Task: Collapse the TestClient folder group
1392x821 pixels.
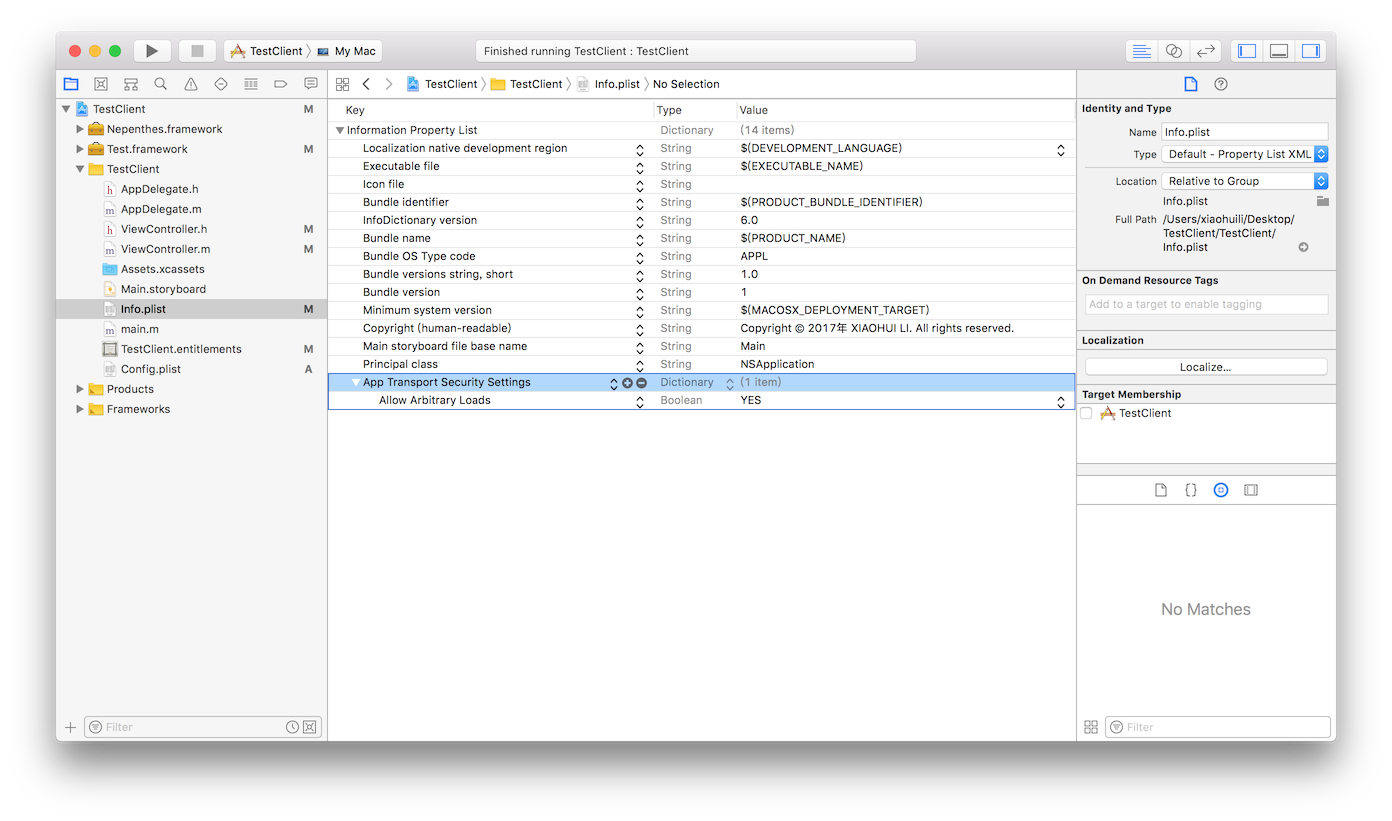Action: [x=80, y=169]
